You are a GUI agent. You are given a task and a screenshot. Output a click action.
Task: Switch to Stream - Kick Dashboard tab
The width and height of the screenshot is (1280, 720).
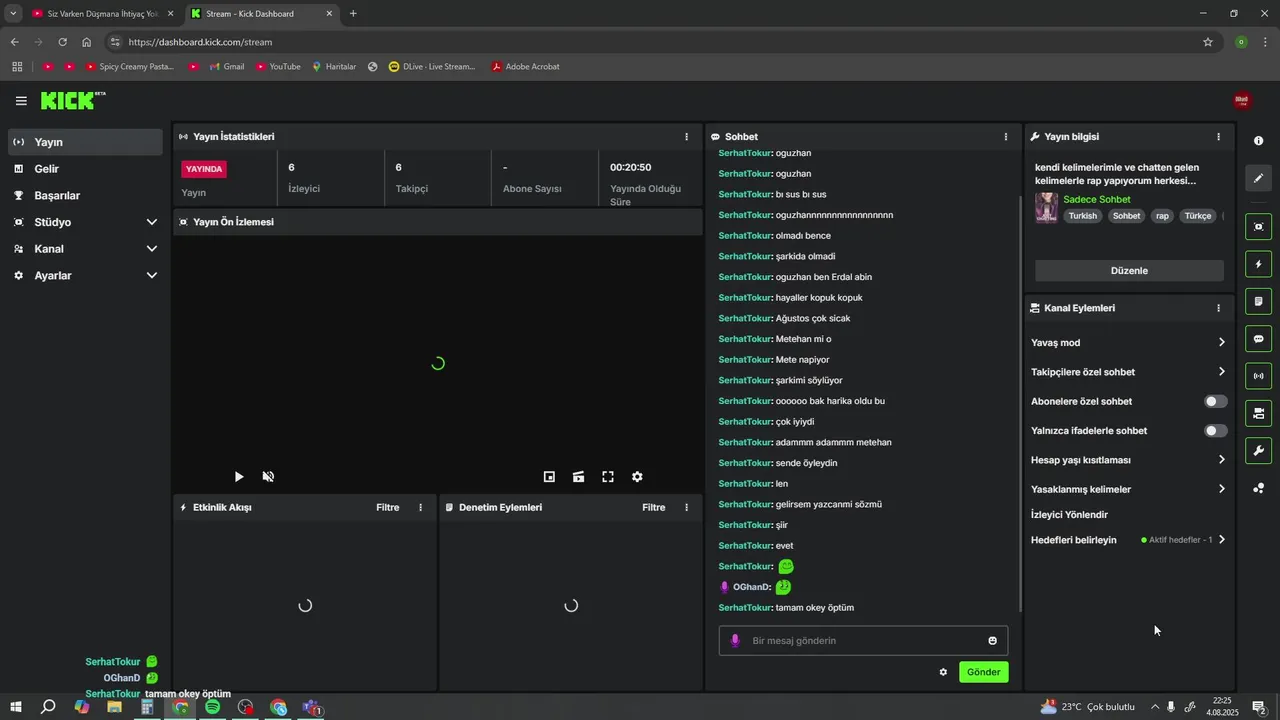(x=263, y=14)
